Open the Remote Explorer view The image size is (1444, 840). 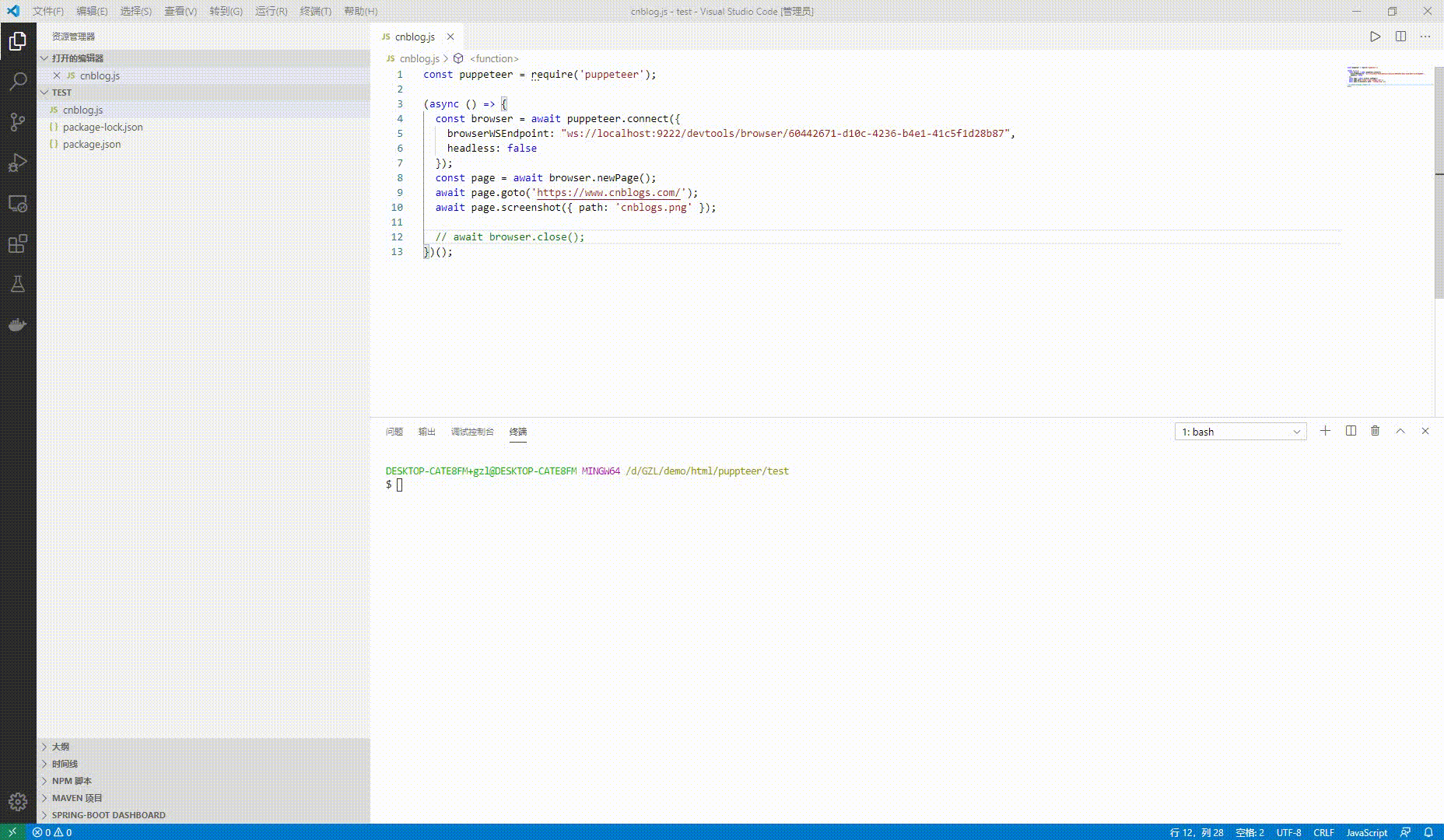(x=18, y=204)
